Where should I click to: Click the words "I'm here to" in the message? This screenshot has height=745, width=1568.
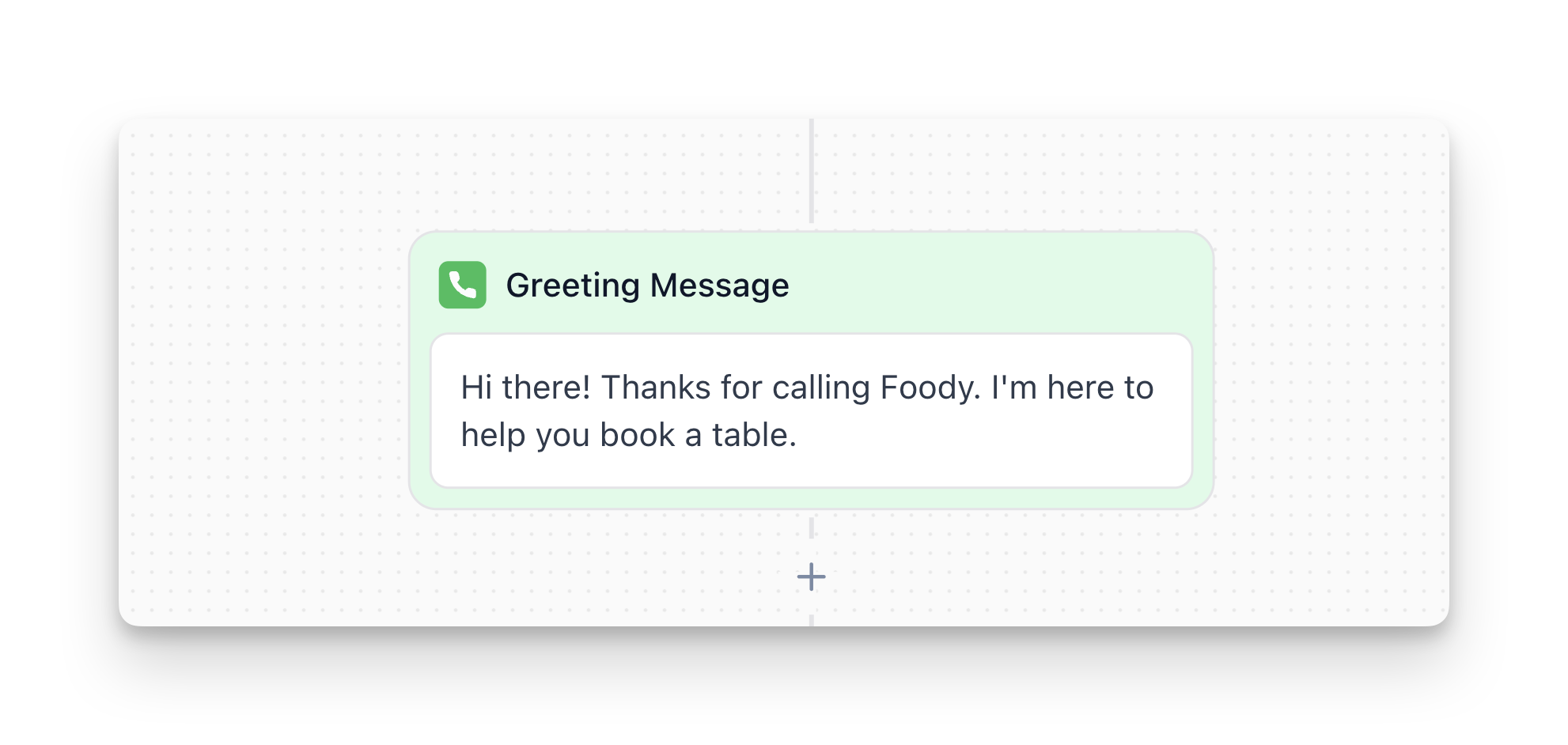1072,388
